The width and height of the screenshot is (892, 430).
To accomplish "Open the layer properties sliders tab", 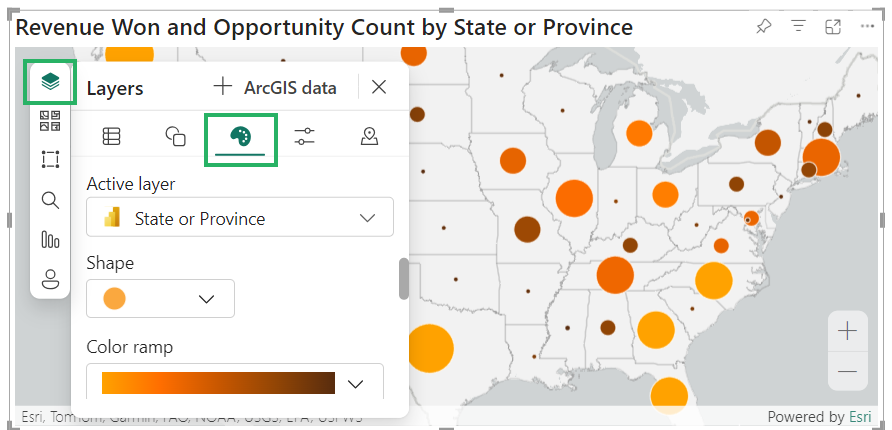I will click(x=305, y=137).
